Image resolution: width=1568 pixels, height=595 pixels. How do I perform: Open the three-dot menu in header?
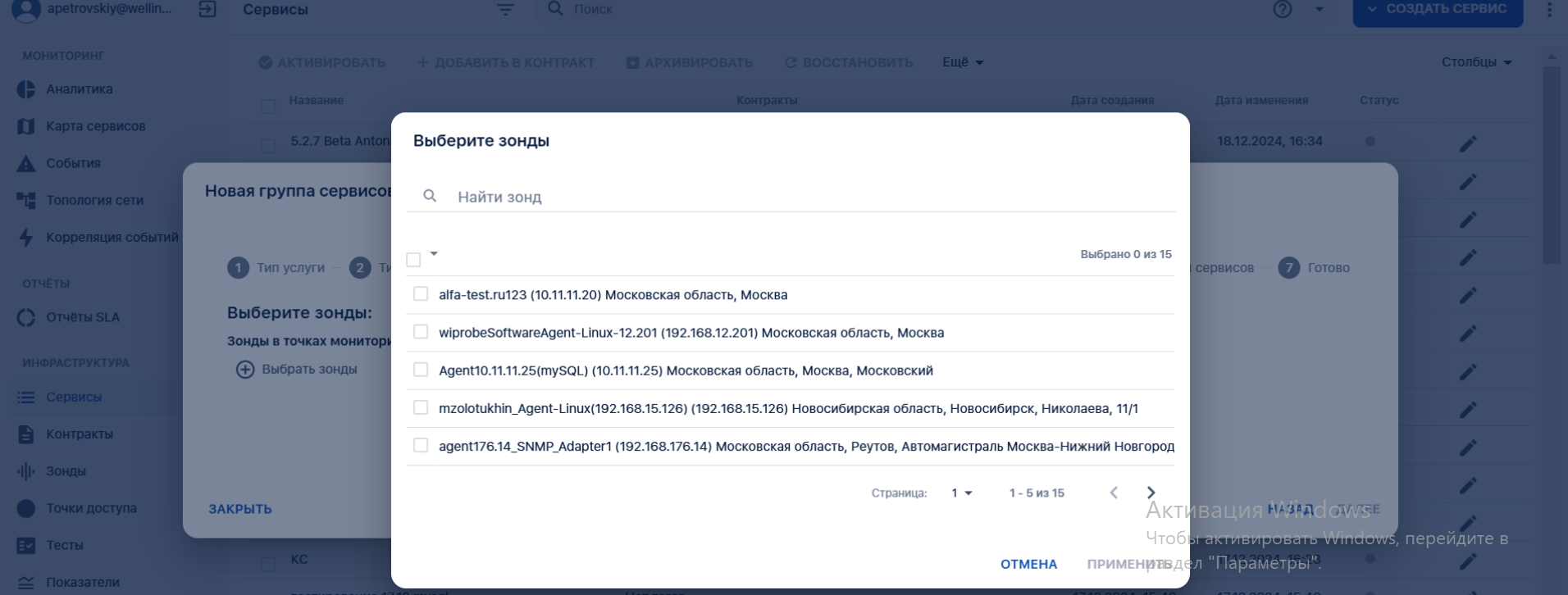click(x=1549, y=9)
